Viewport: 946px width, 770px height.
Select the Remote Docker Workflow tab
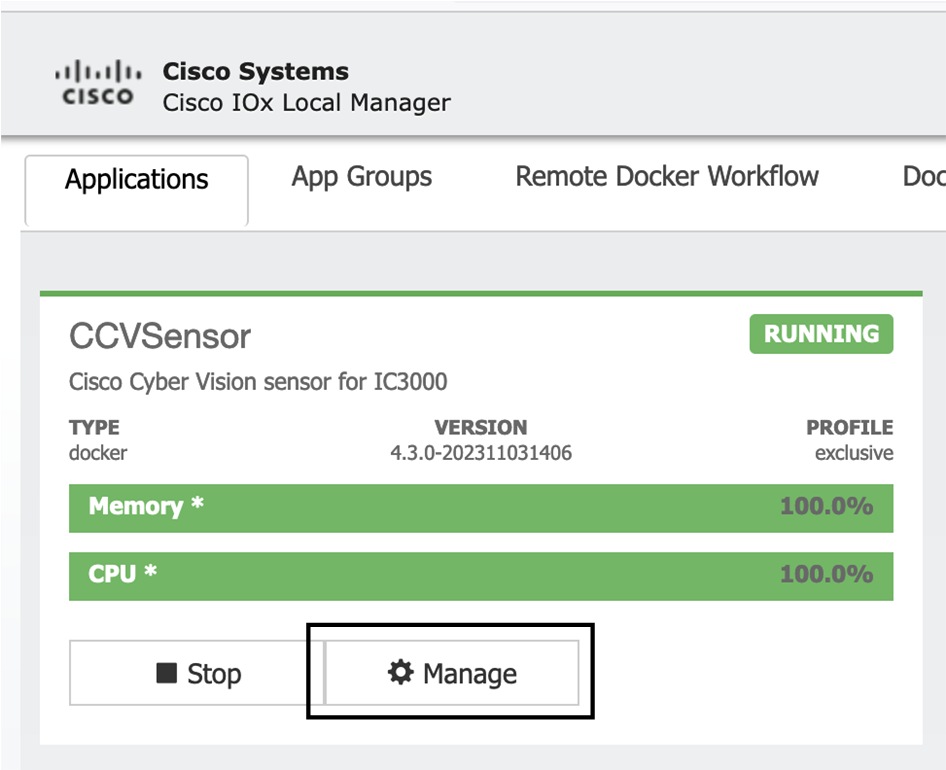(666, 176)
